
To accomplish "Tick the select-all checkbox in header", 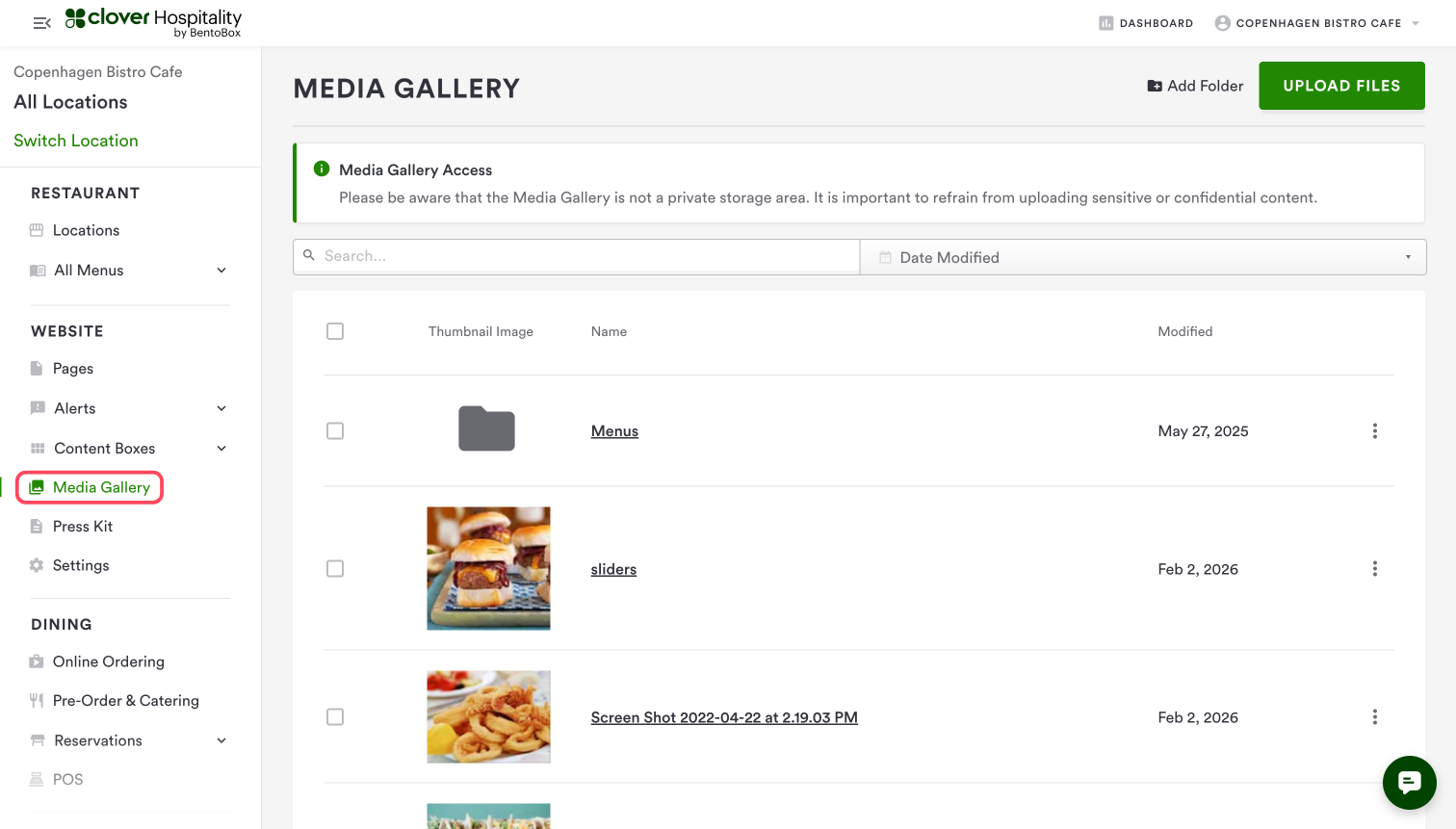I will [x=335, y=331].
